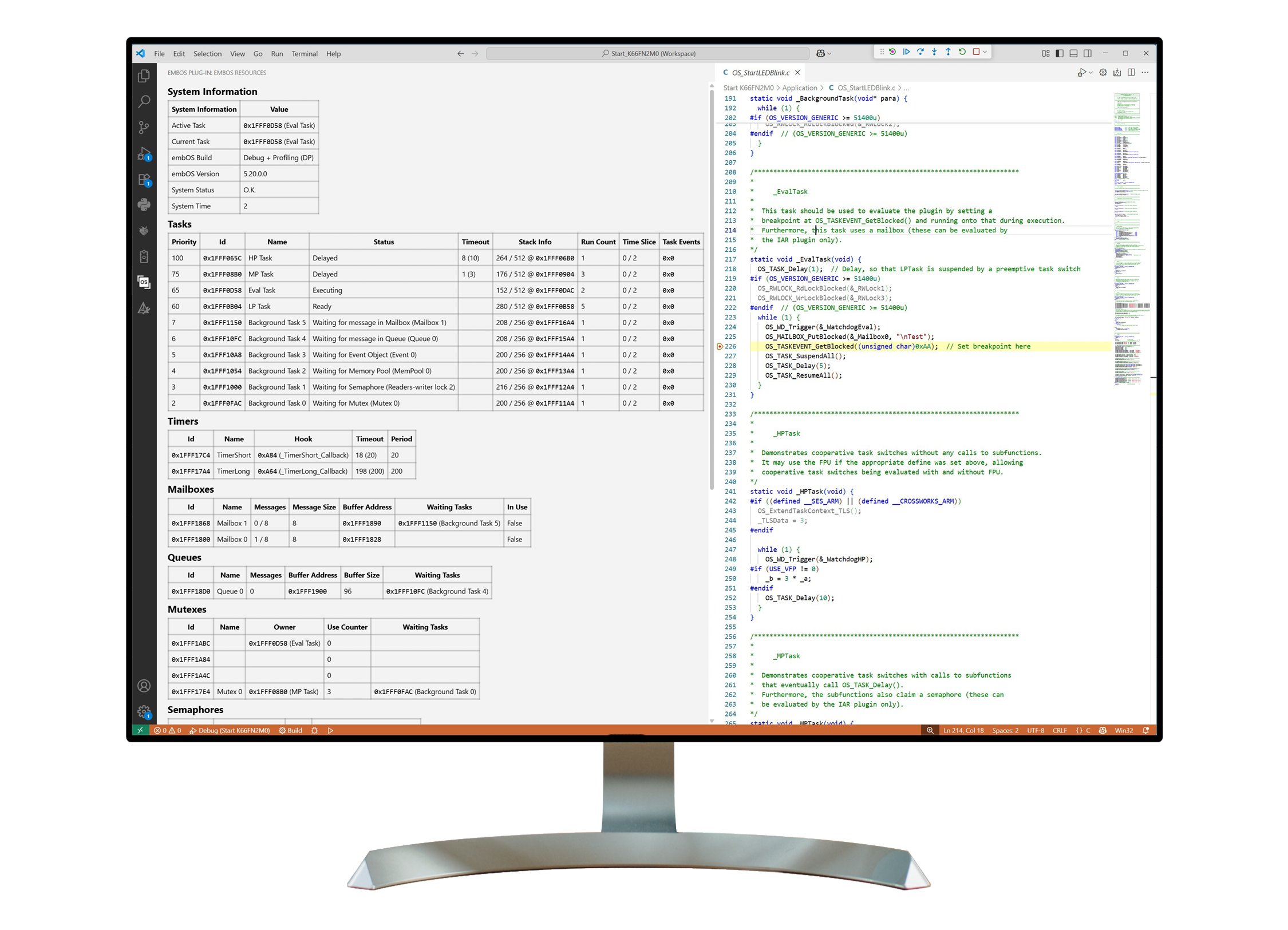Click Step Over in debug toolbar

920,52
